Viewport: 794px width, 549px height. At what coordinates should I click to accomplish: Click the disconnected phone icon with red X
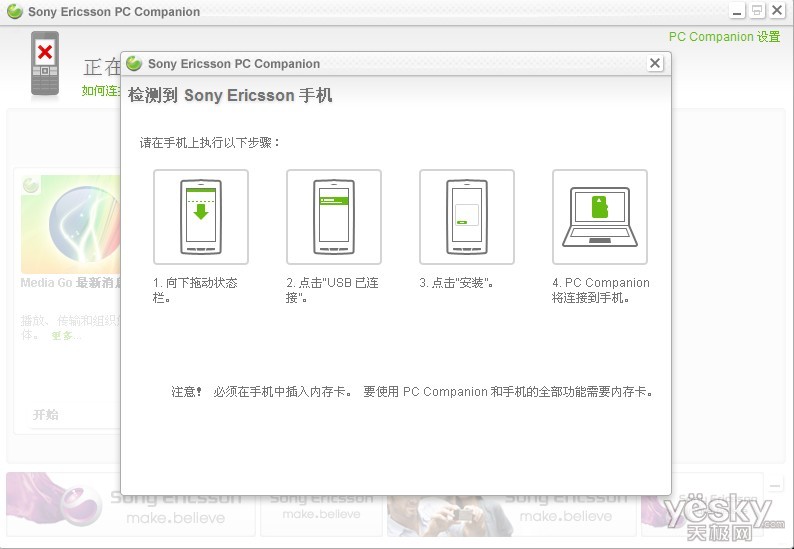point(45,64)
